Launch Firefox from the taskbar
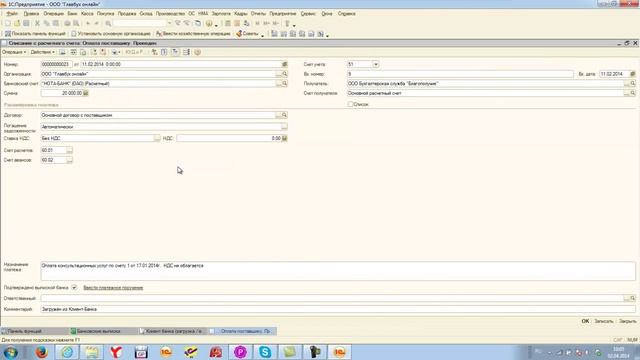This screenshot has height=360, width=640. [x=42, y=351]
